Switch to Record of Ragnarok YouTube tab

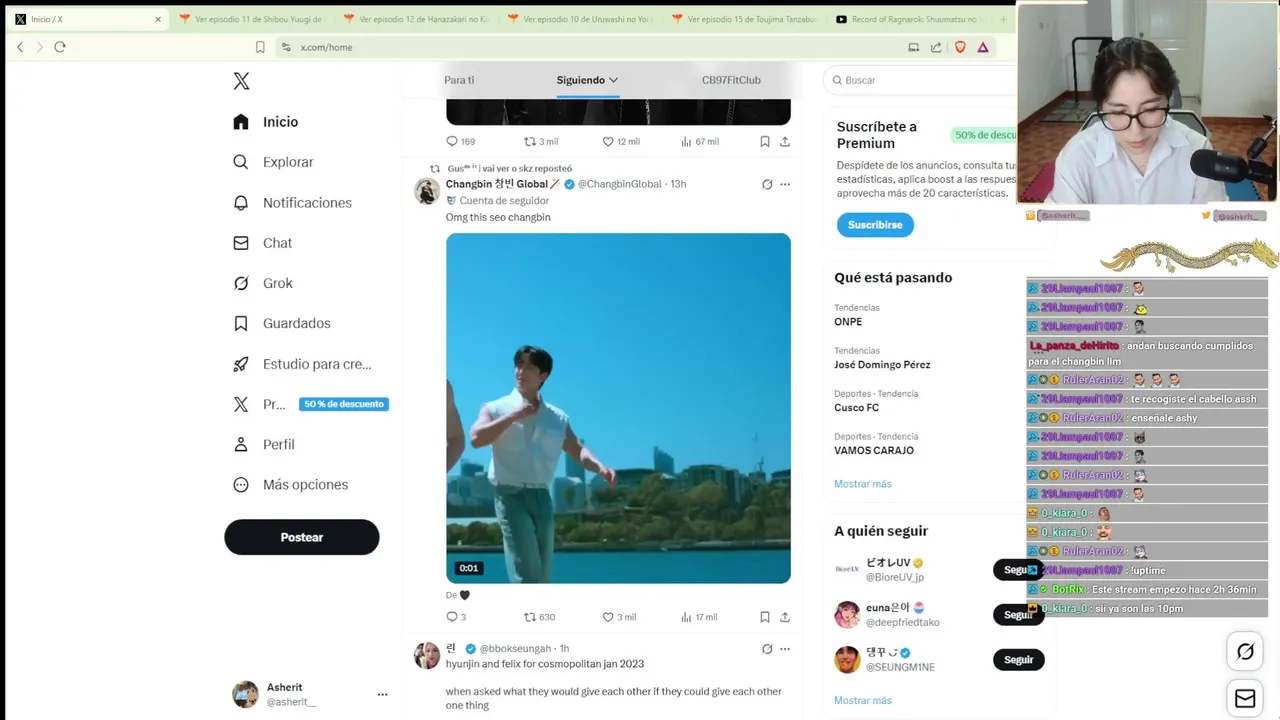point(908,19)
